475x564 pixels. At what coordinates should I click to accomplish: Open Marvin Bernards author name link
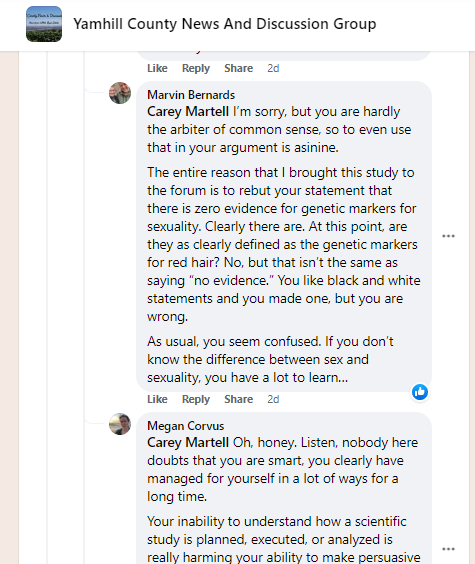(x=191, y=95)
